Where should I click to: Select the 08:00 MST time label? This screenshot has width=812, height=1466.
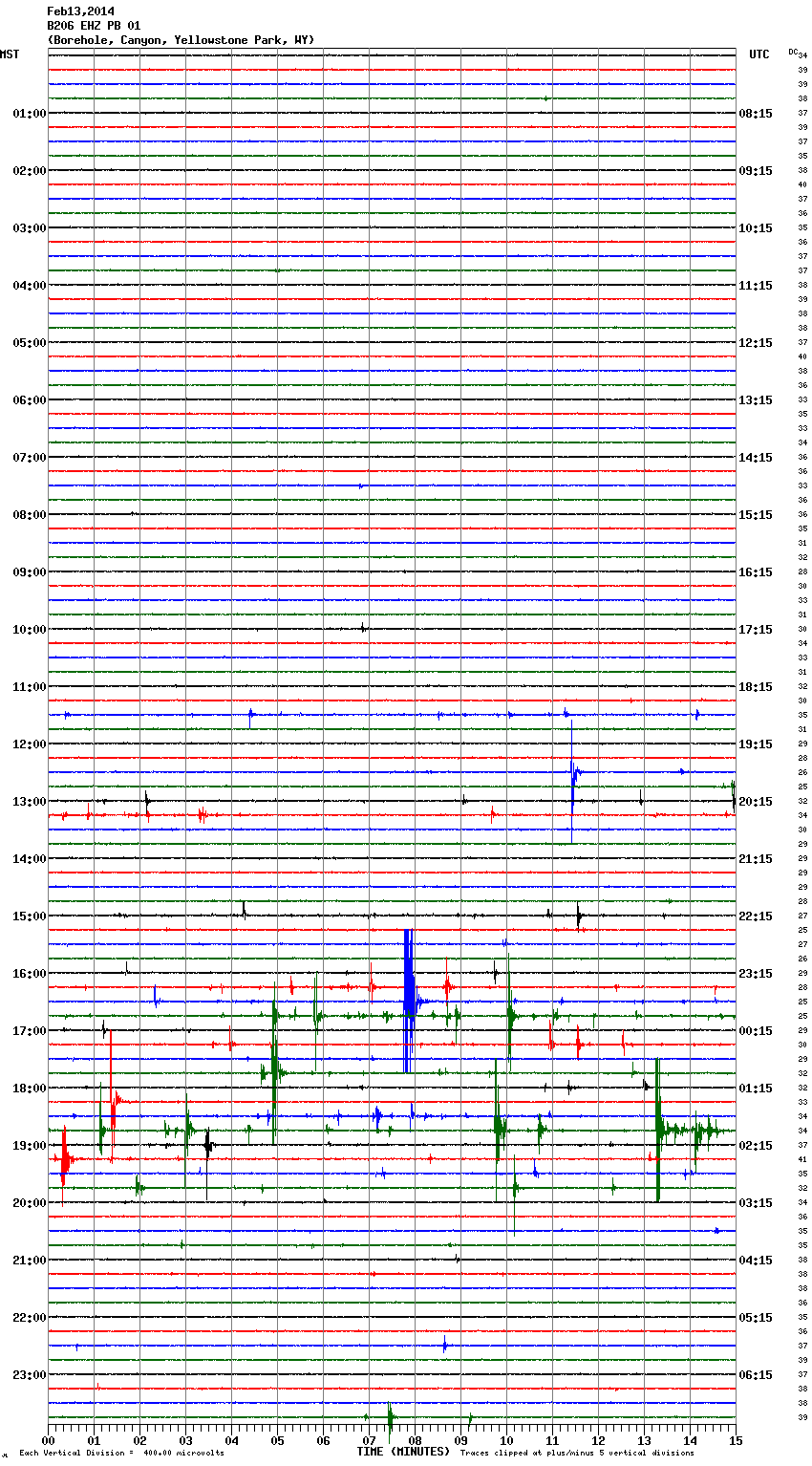point(29,515)
